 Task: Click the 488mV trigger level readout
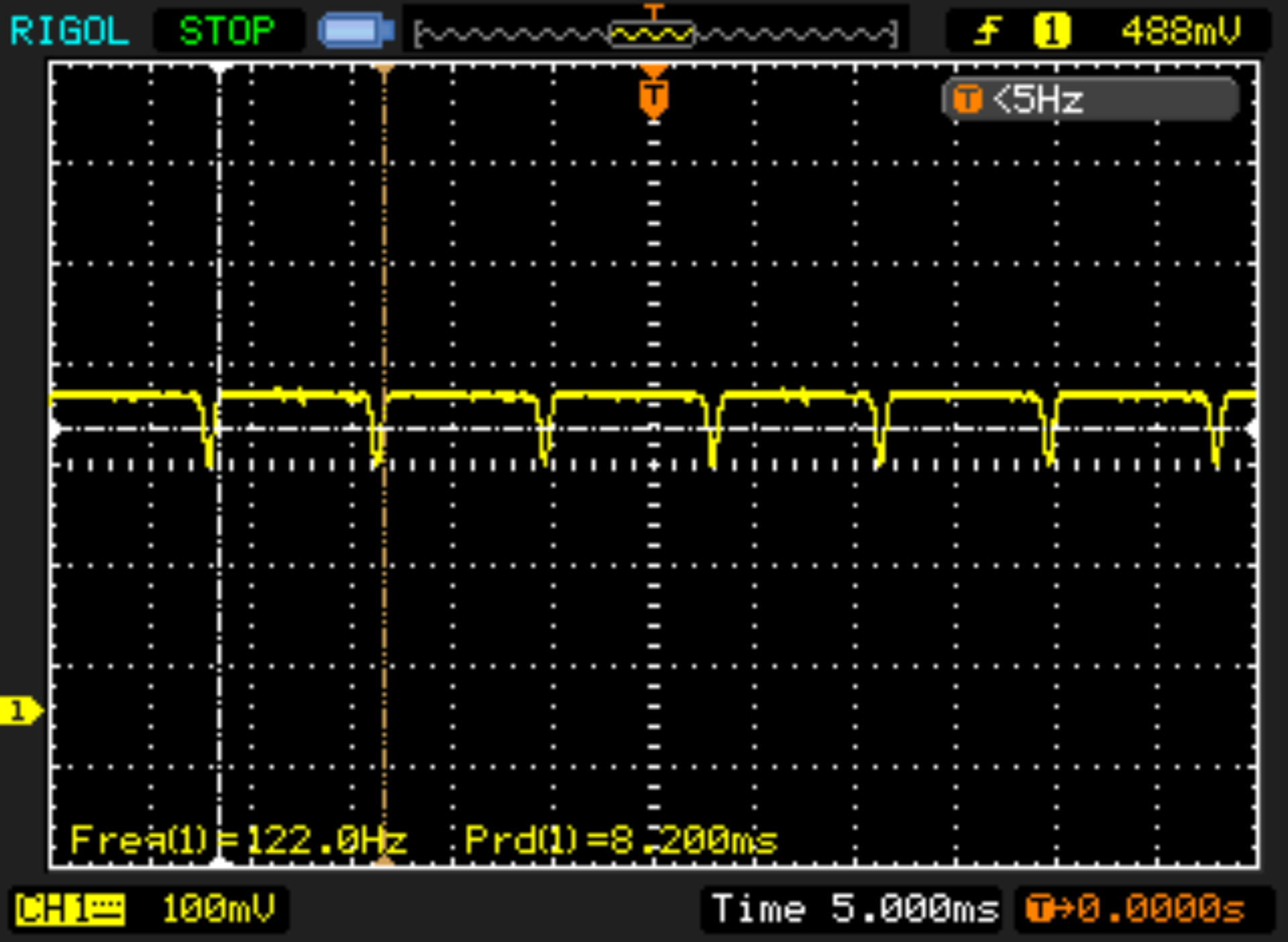[1181, 31]
